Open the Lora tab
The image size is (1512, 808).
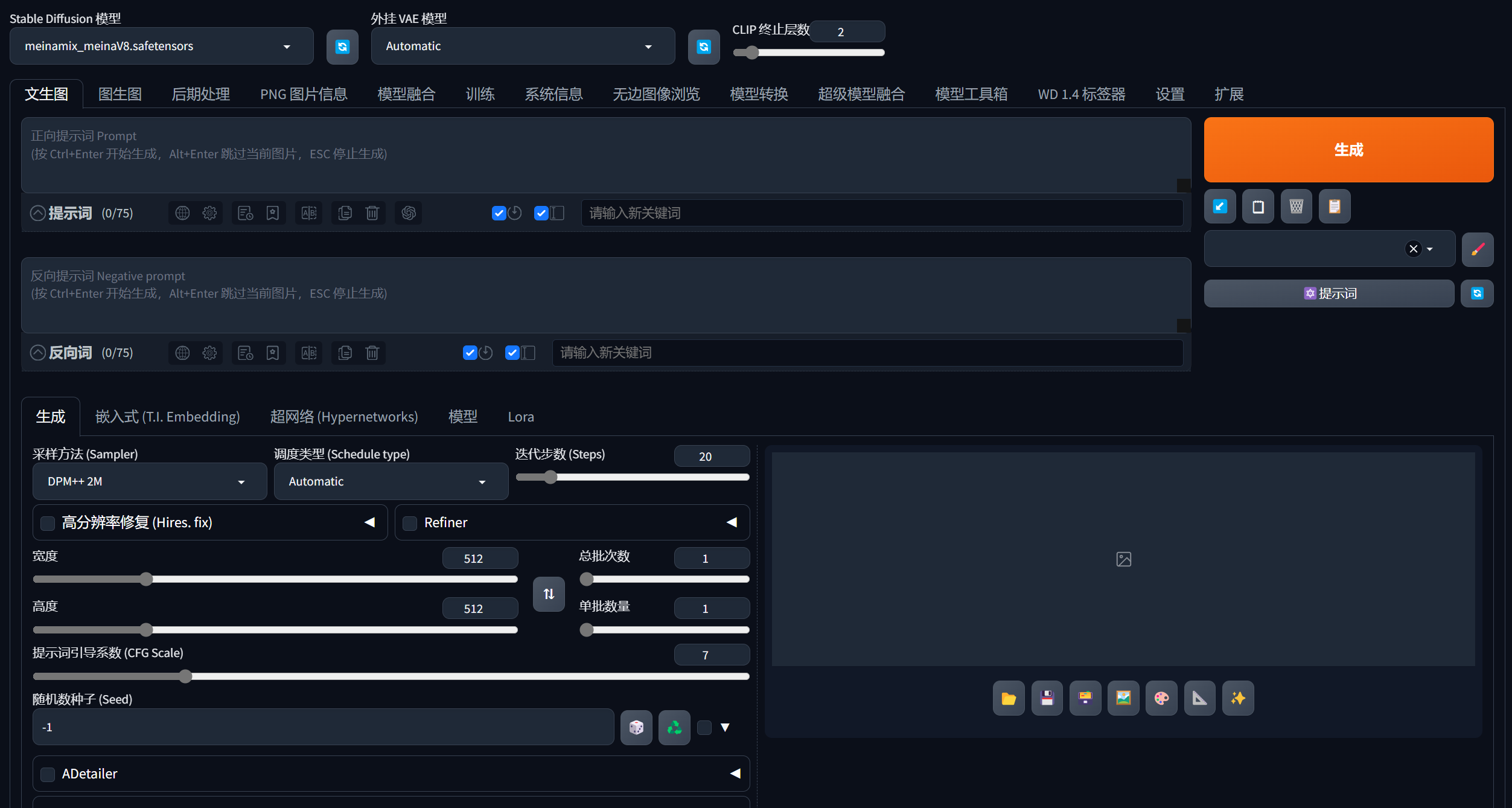click(x=520, y=417)
